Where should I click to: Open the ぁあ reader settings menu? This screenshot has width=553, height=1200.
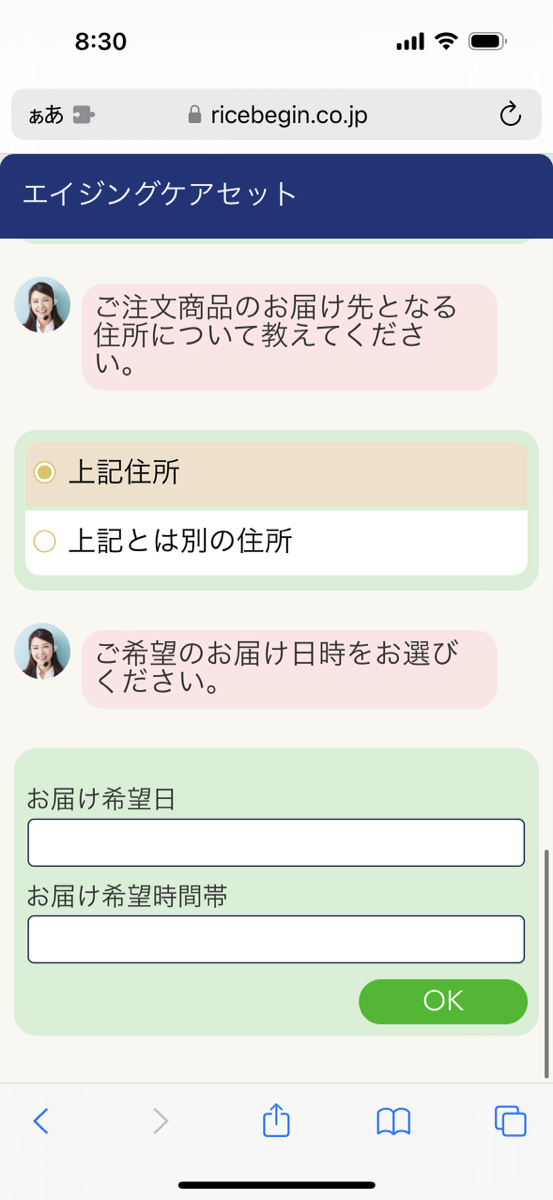coord(46,115)
